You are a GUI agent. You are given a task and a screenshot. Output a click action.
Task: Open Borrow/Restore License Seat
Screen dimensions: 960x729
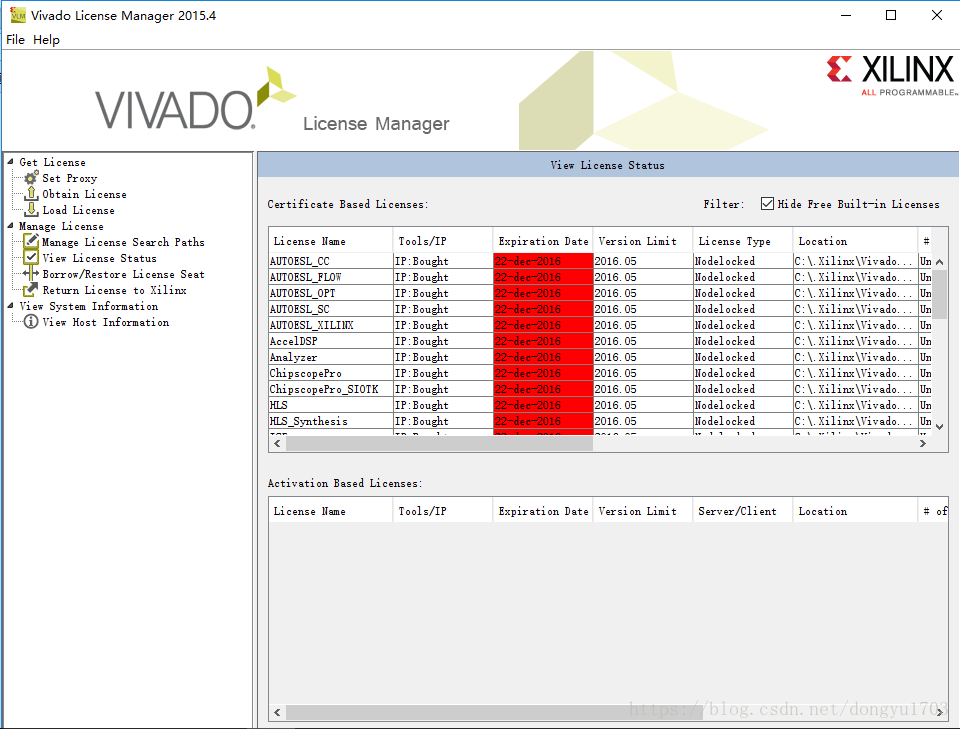(123, 274)
